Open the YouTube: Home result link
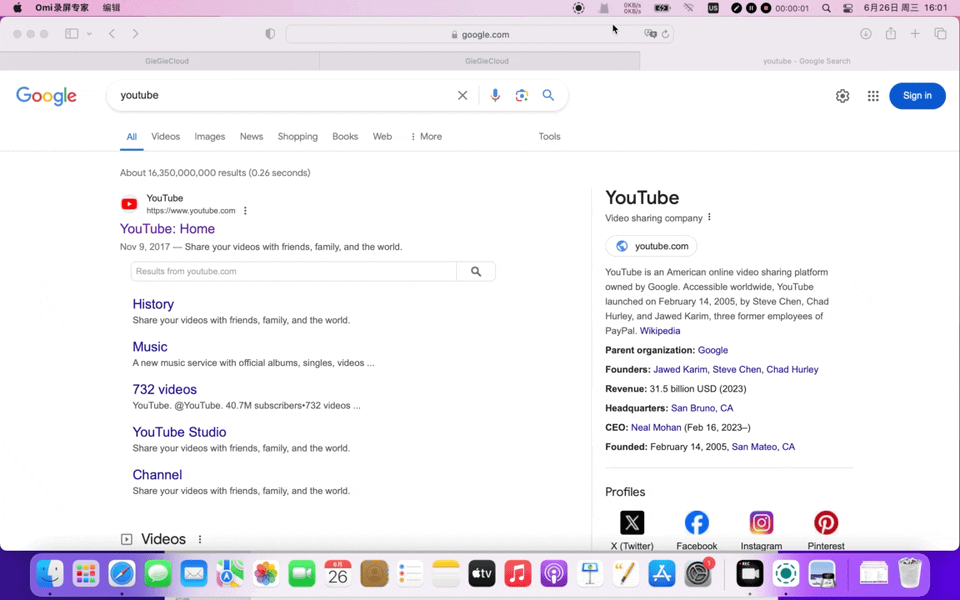 (x=167, y=229)
